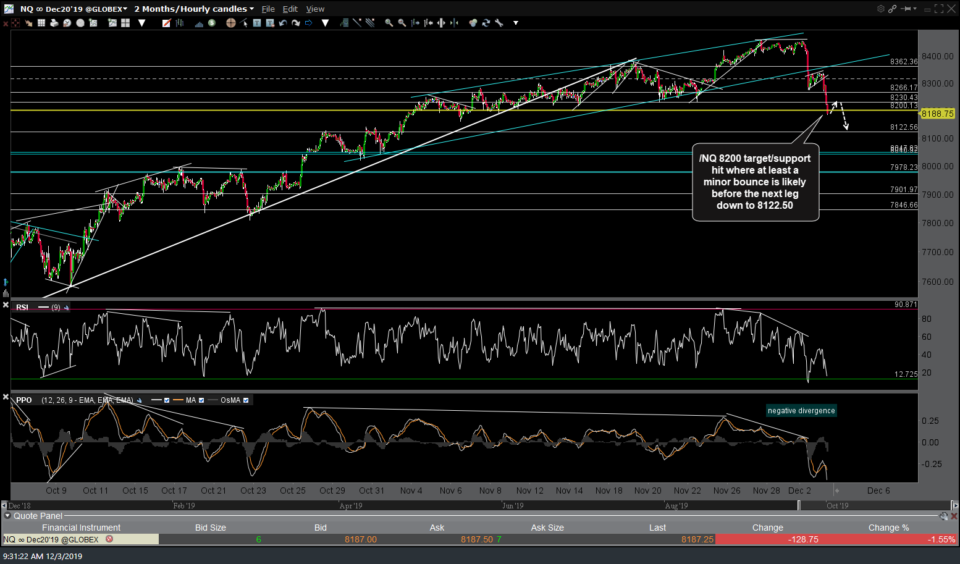Click the redo arrow icon
The width and height of the screenshot is (960, 564).
[296, 23]
